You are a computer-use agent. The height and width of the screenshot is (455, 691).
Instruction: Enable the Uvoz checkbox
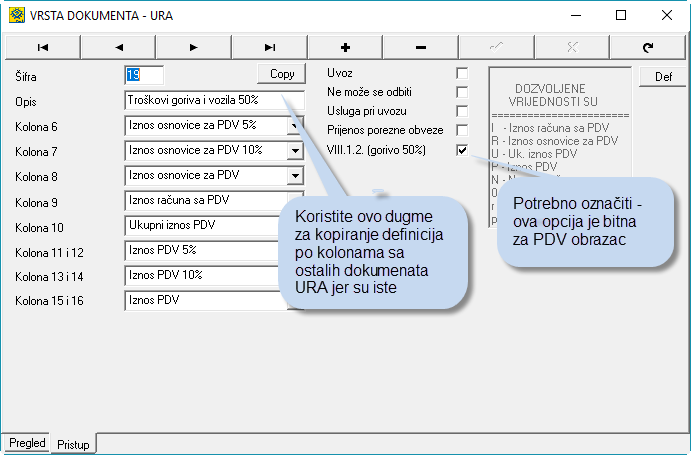(462, 74)
